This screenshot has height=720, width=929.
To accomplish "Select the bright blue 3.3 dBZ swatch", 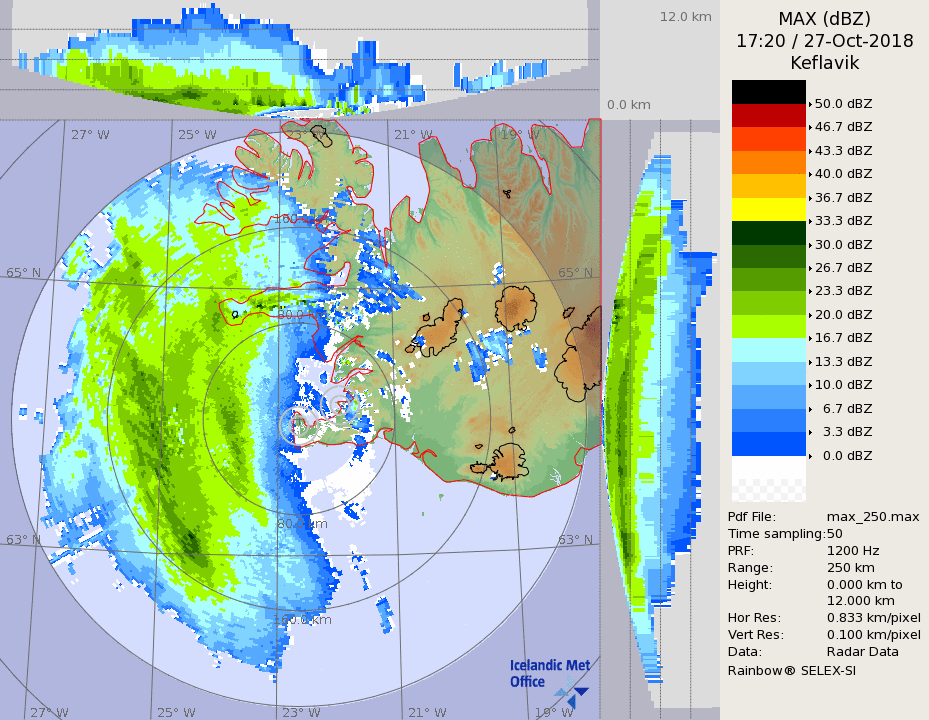I will [768, 444].
